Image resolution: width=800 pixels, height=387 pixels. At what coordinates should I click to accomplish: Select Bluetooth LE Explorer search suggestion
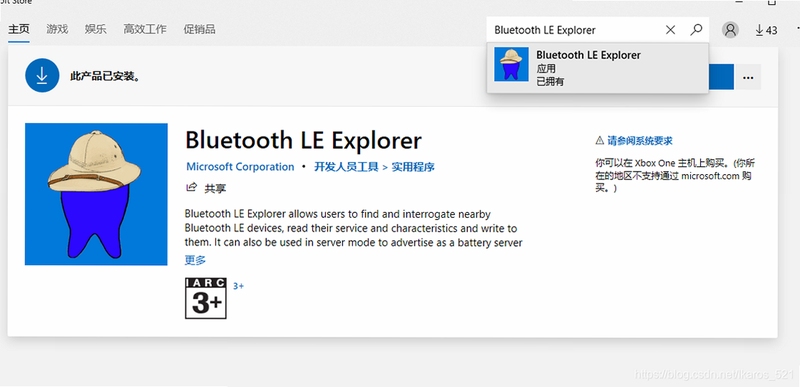coord(597,68)
